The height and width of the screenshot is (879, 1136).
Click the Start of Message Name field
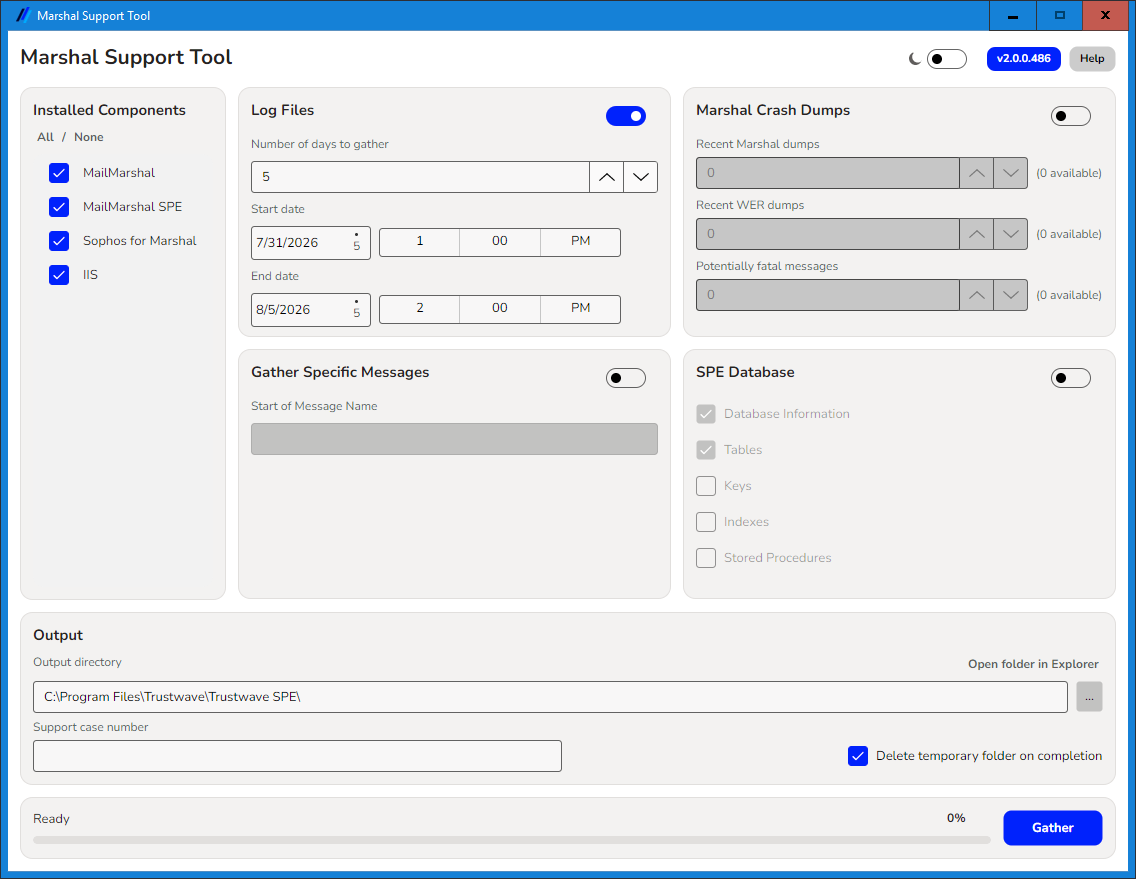click(x=454, y=439)
